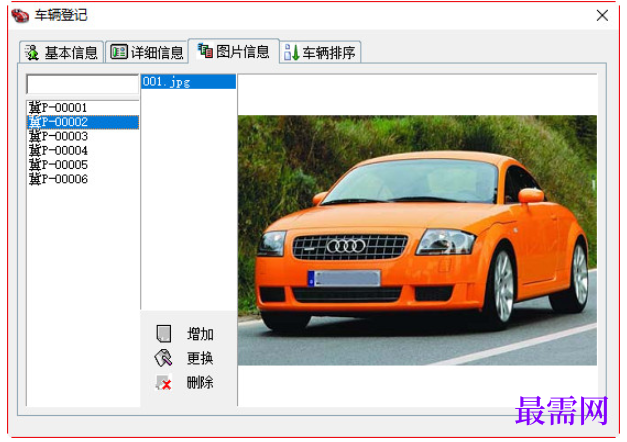
Task: Click the 基本信息 tab person icon
Action: (x=32, y=52)
